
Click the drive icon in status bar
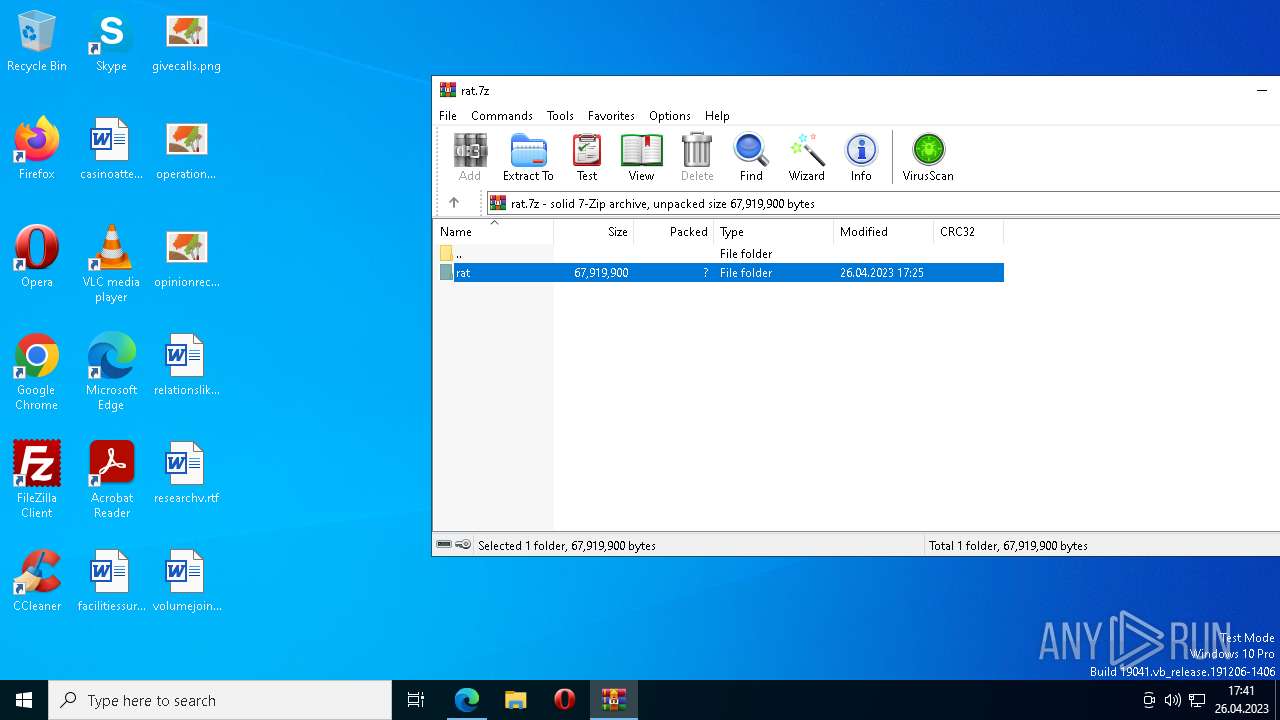[x=444, y=545]
